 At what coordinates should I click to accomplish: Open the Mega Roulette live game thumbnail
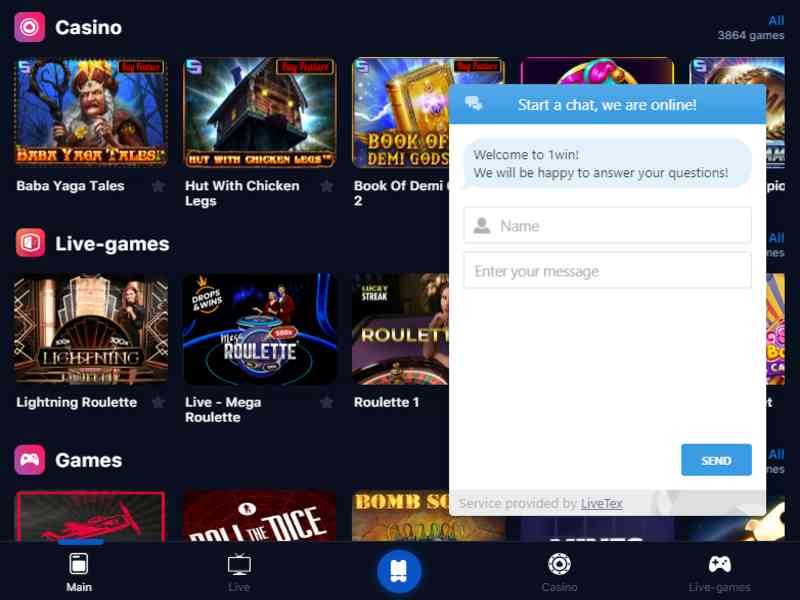pyautogui.click(x=260, y=329)
